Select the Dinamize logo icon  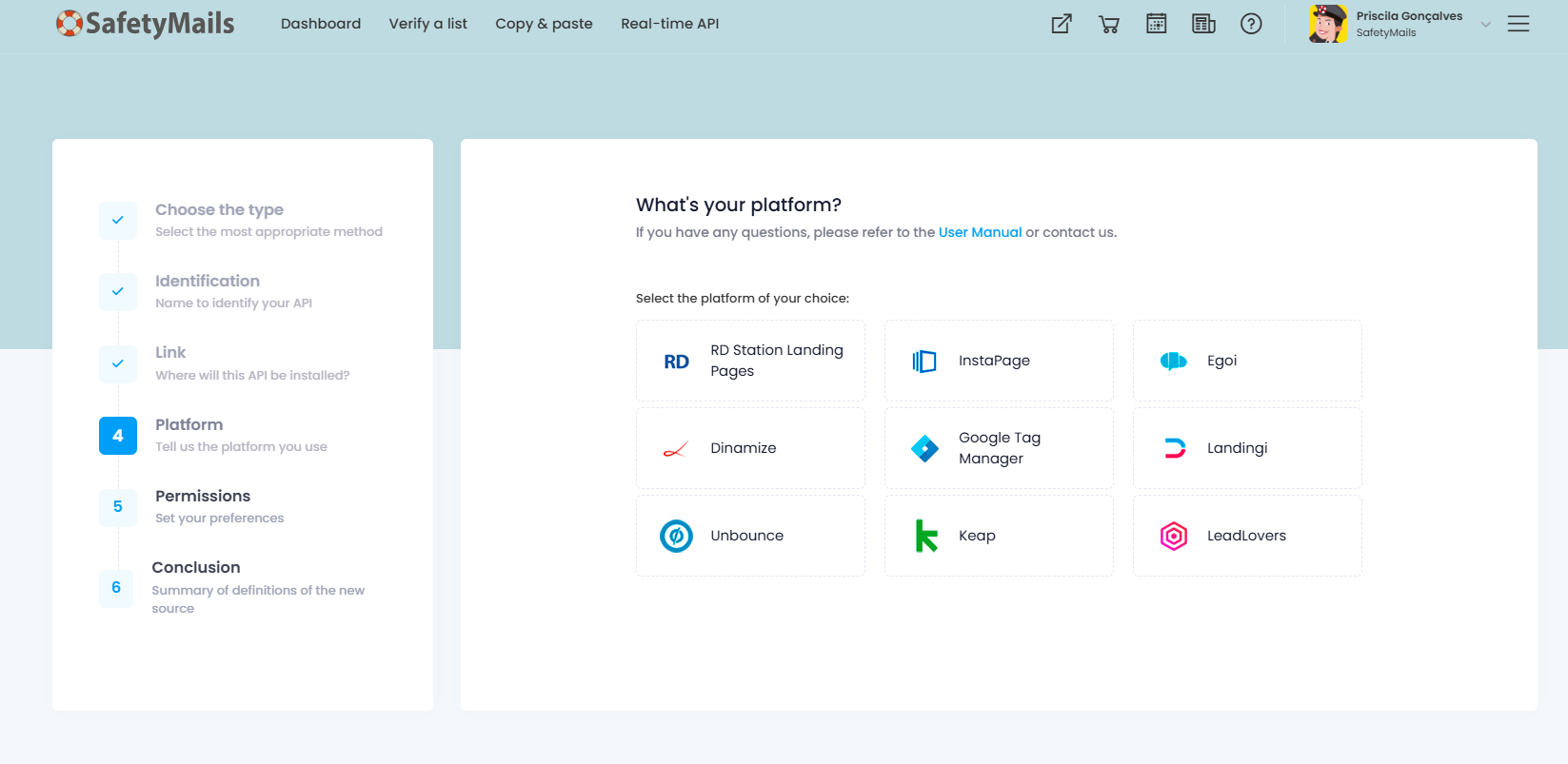pyautogui.click(x=676, y=449)
